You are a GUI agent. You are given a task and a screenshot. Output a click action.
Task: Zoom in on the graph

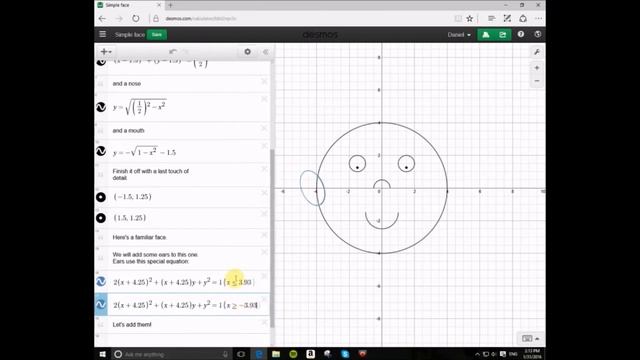tap(537, 68)
